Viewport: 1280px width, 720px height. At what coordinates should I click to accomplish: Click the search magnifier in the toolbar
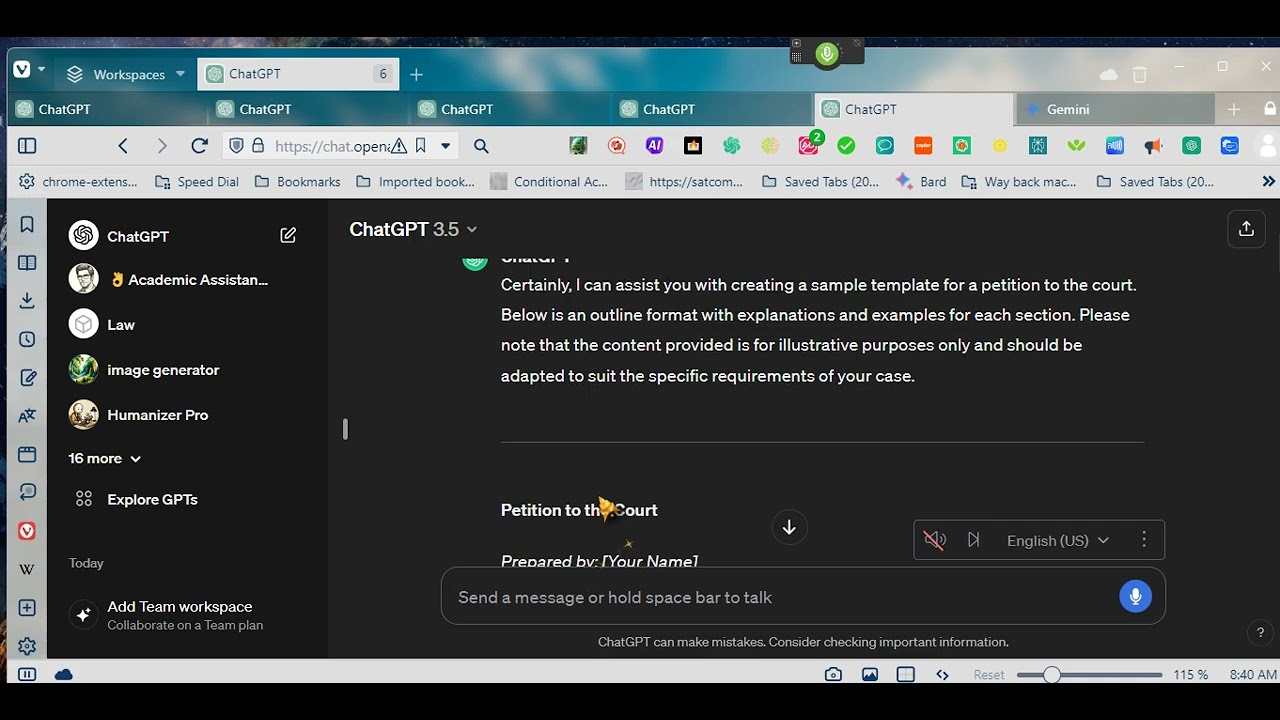pos(481,146)
